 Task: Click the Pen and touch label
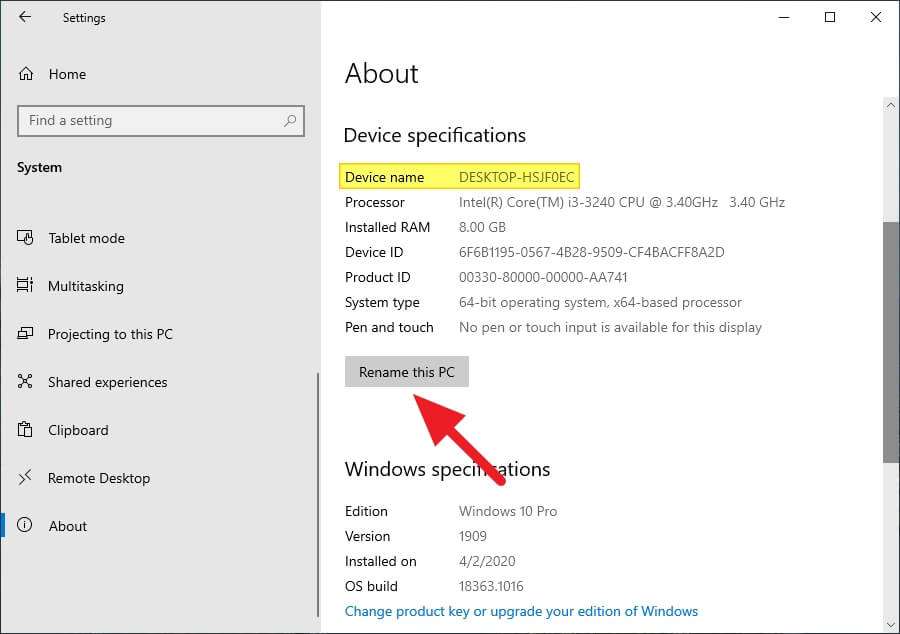pos(389,328)
